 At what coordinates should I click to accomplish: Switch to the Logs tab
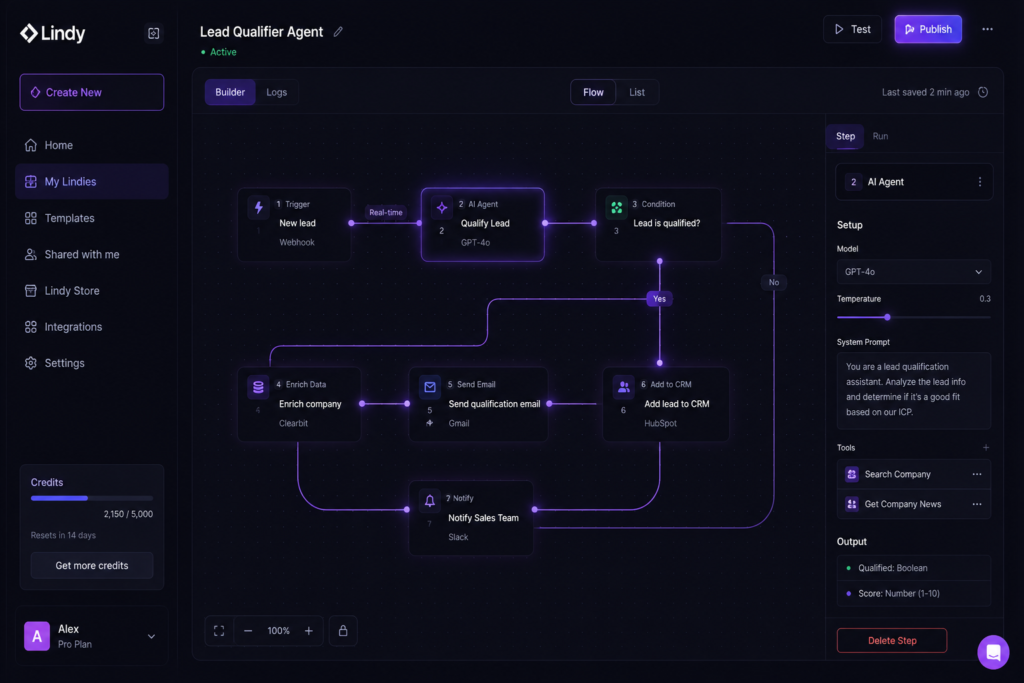(x=276, y=92)
